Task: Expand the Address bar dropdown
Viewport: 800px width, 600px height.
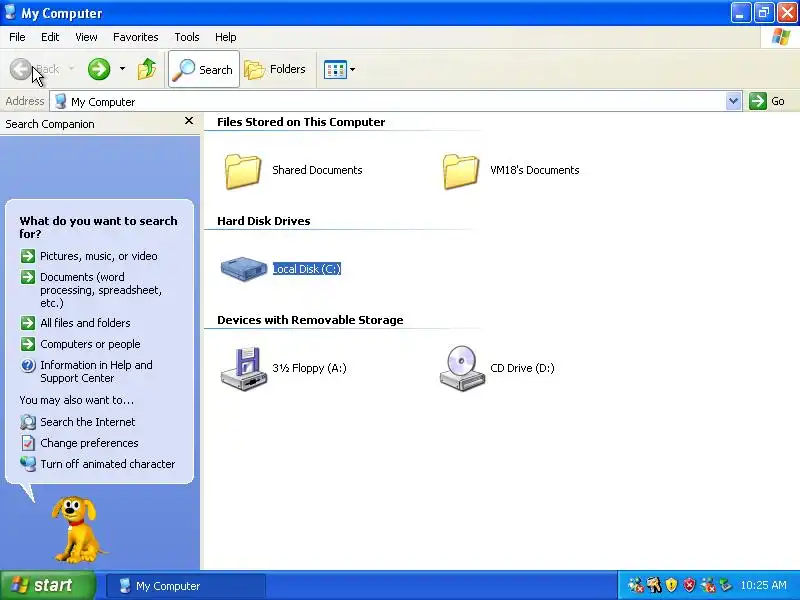Action: [733, 101]
